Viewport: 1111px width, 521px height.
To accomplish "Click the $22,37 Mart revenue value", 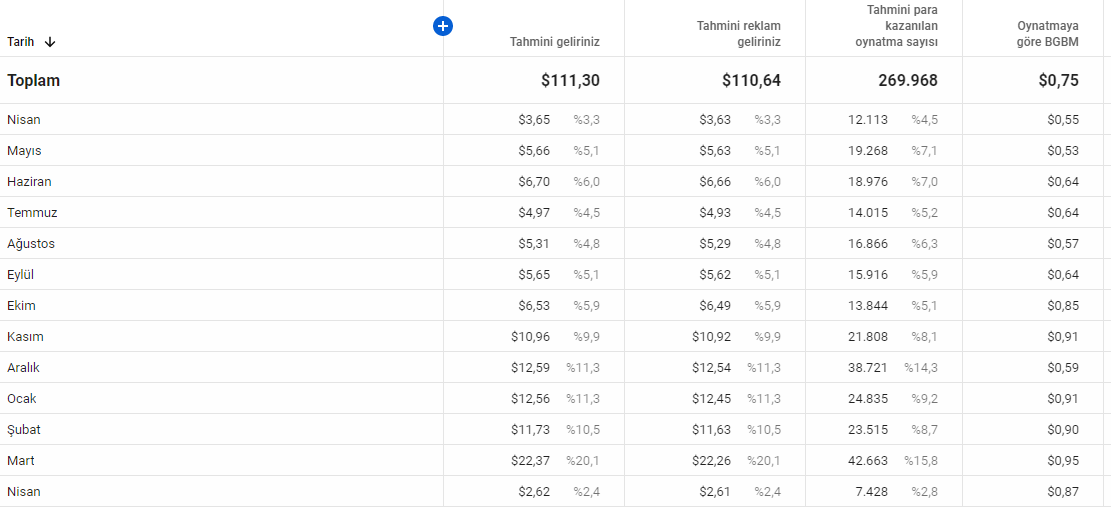I will coord(531,461).
